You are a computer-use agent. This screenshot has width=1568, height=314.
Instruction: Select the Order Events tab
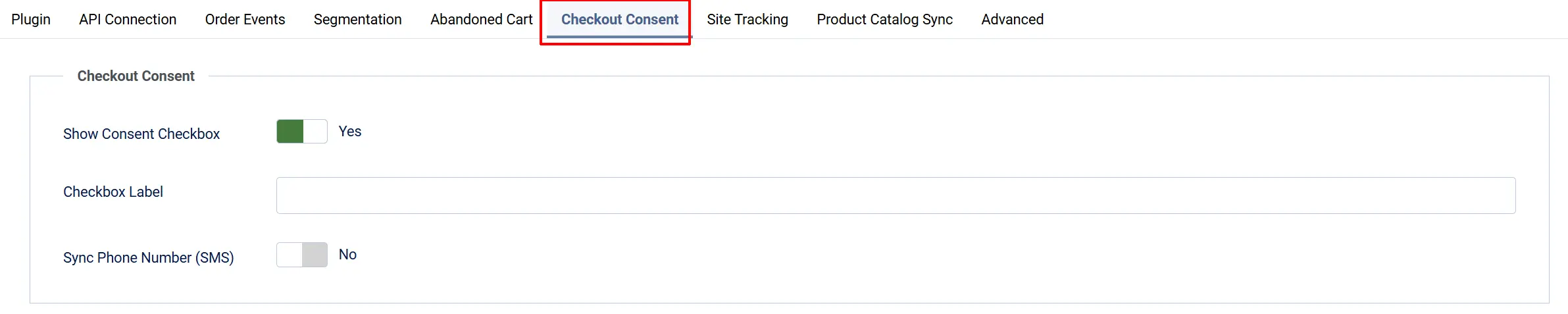(x=245, y=19)
